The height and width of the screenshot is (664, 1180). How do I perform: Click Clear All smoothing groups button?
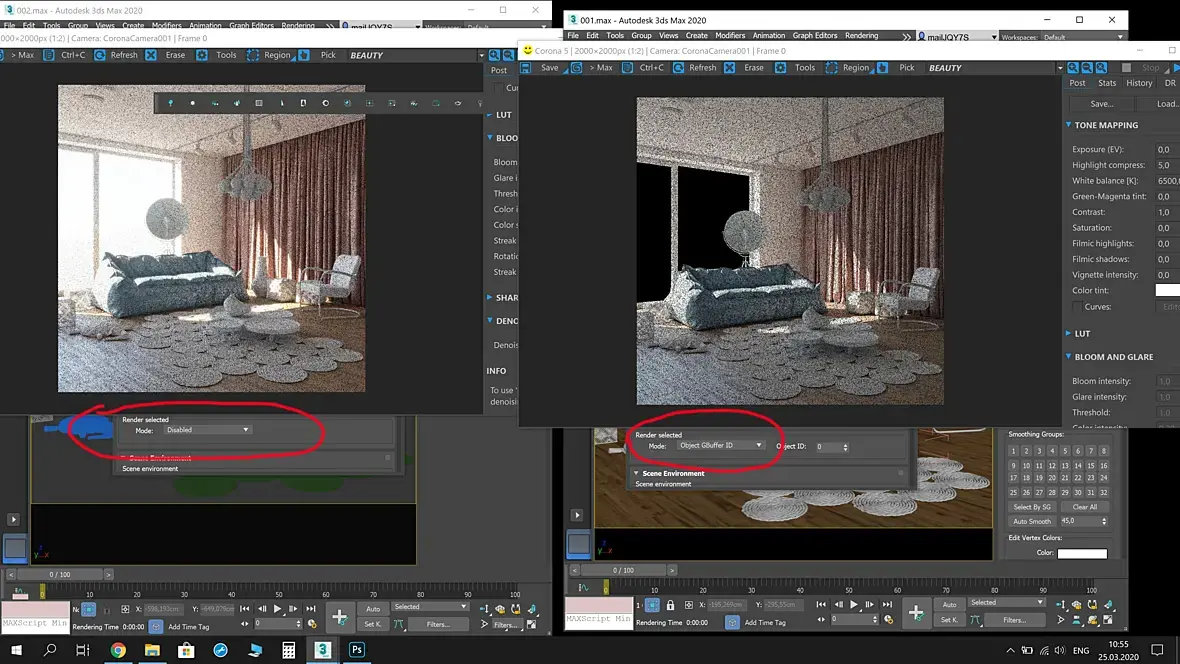pos(1084,507)
